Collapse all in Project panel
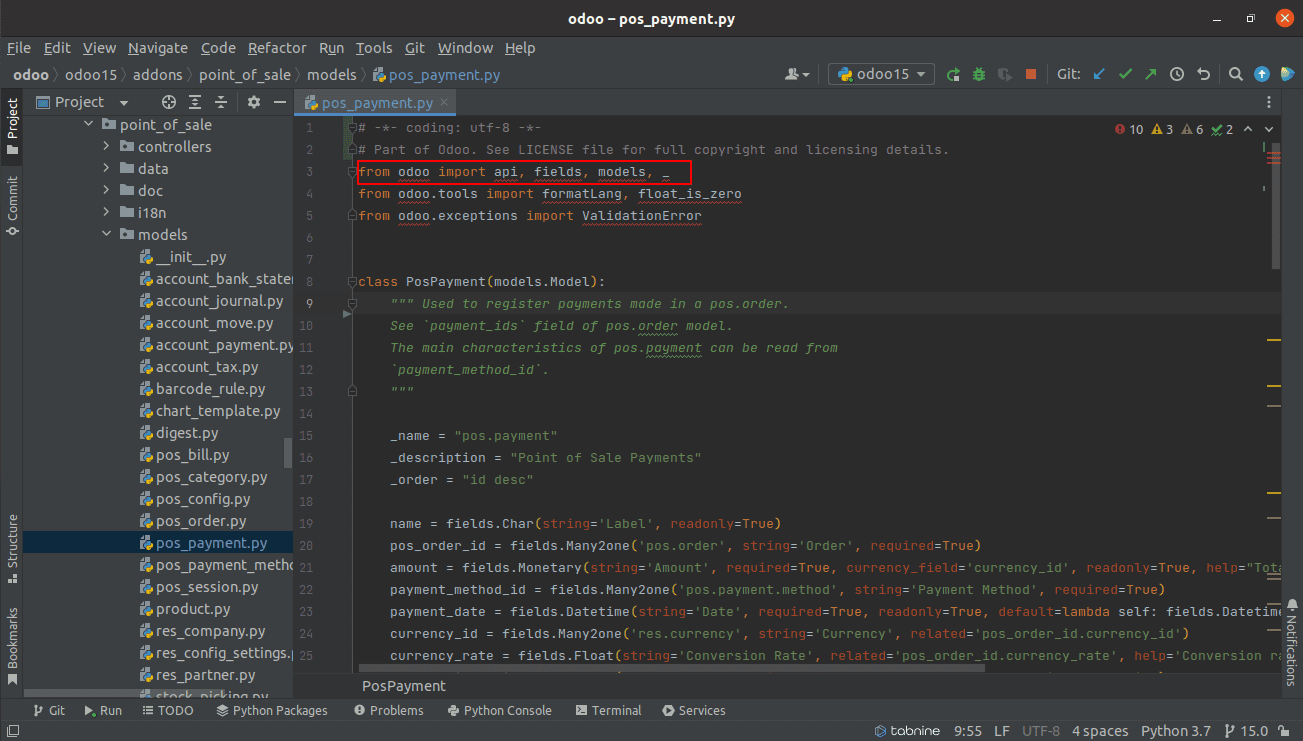 (x=221, y=102)
